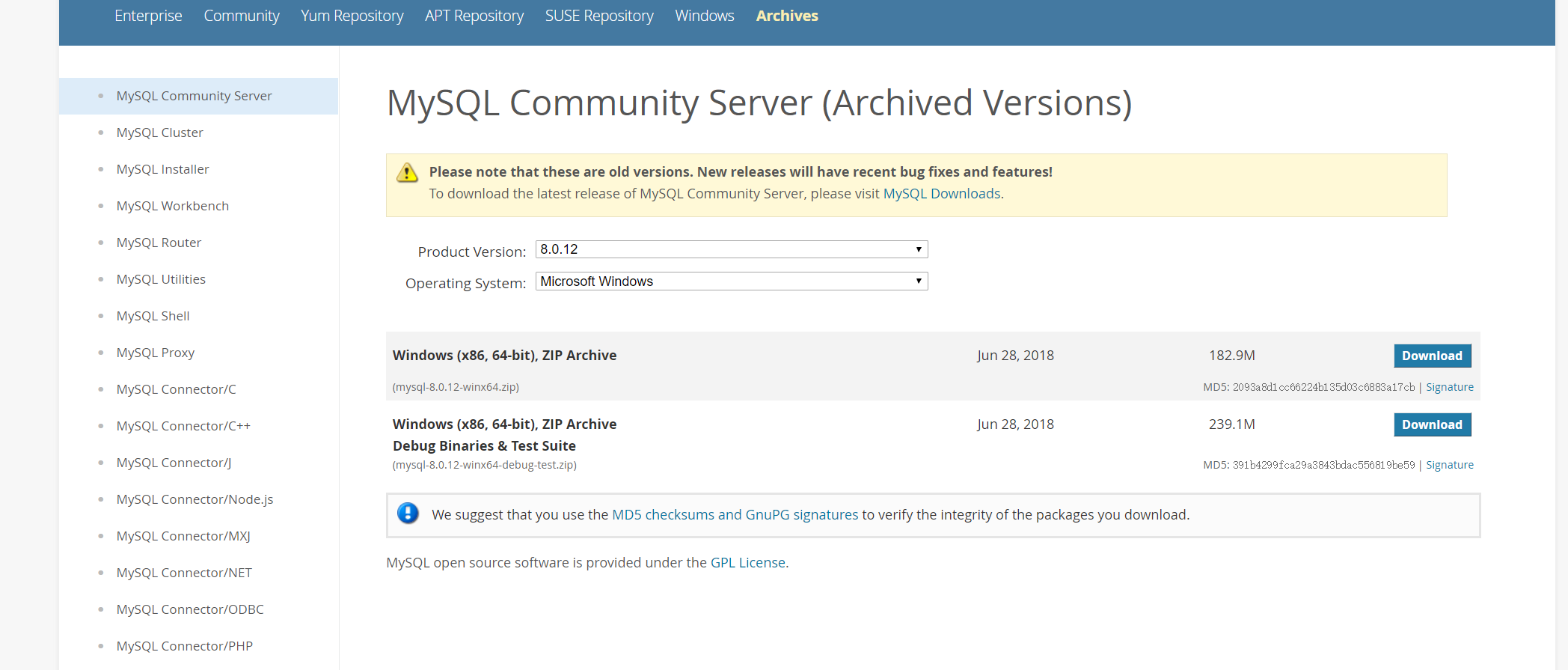
Task: Select MySQL Community Server in sidebar
Action: (x=198, y=96)
